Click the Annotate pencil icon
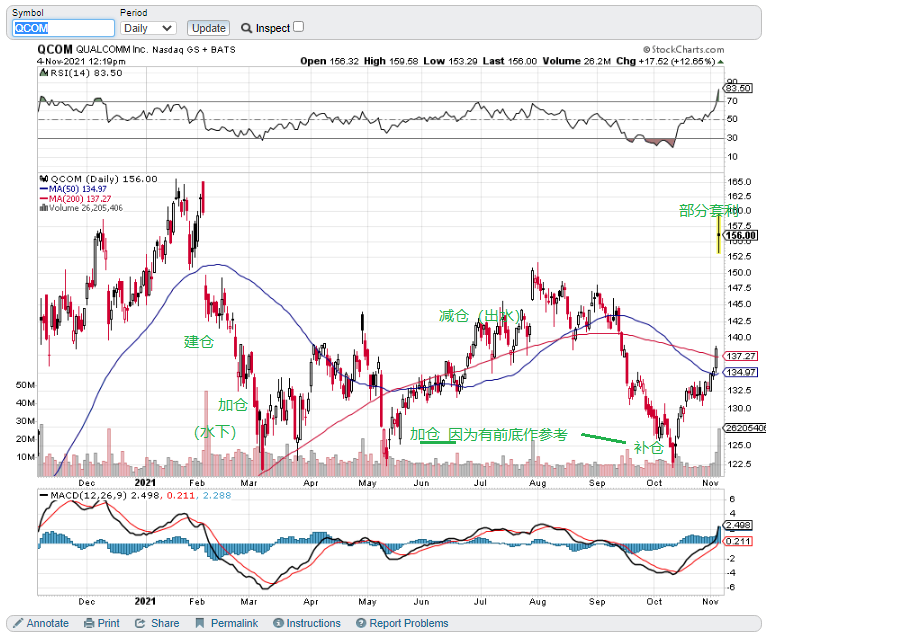The image size is (903, 635). tap(18, 623)
